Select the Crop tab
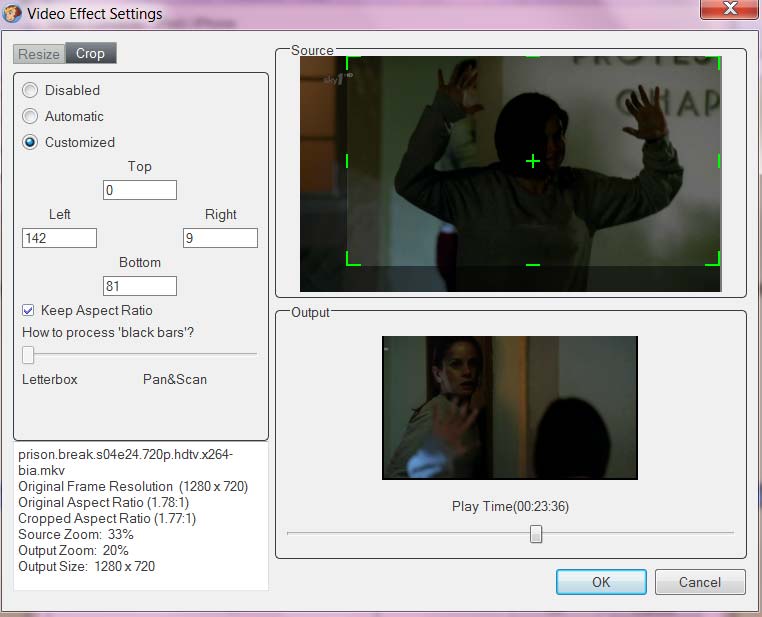This screenshot has width=762, height=617. (x=90, y=53)
